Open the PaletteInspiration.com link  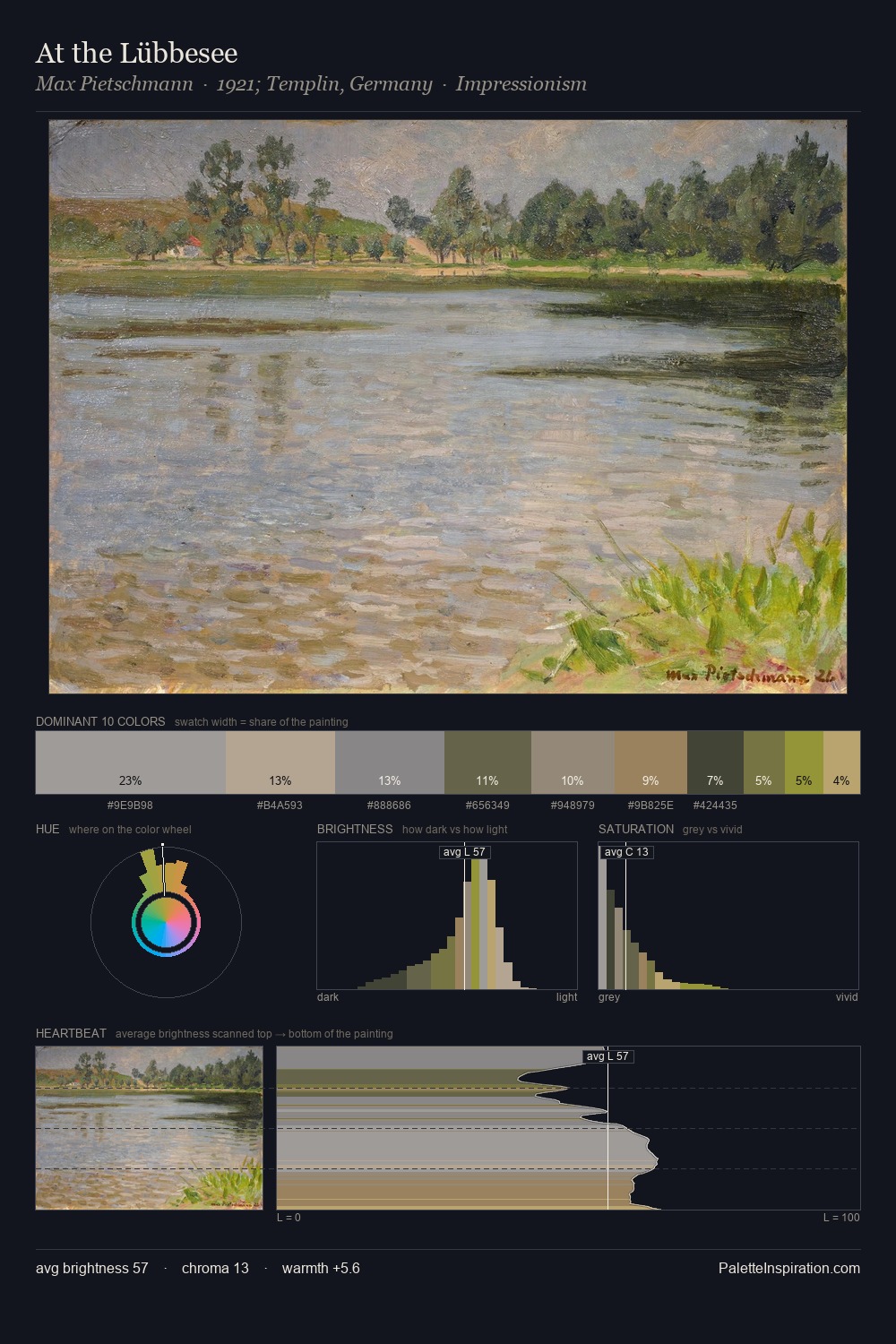pos(789,1268)
